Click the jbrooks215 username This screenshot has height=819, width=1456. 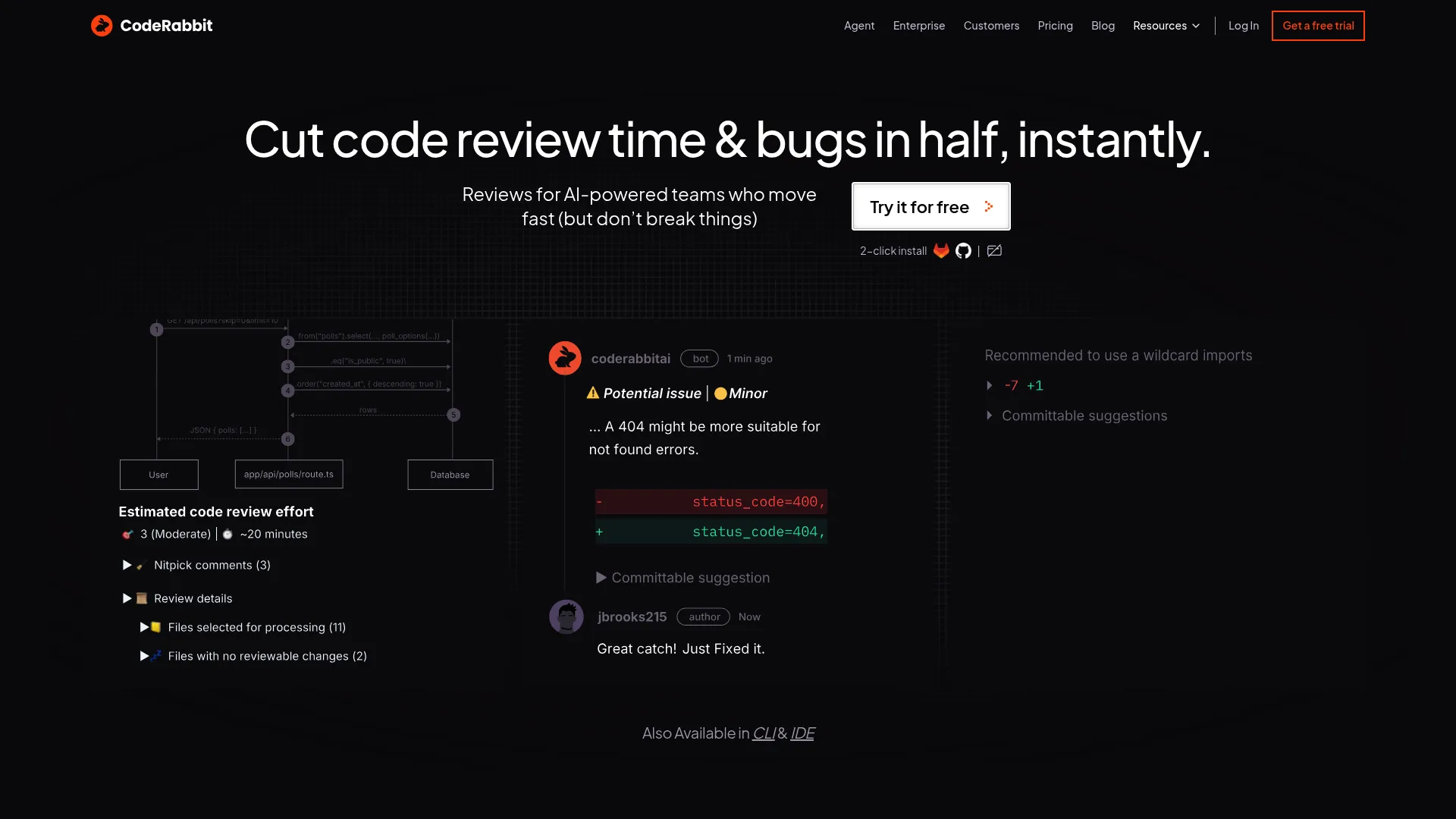[632, 617]
